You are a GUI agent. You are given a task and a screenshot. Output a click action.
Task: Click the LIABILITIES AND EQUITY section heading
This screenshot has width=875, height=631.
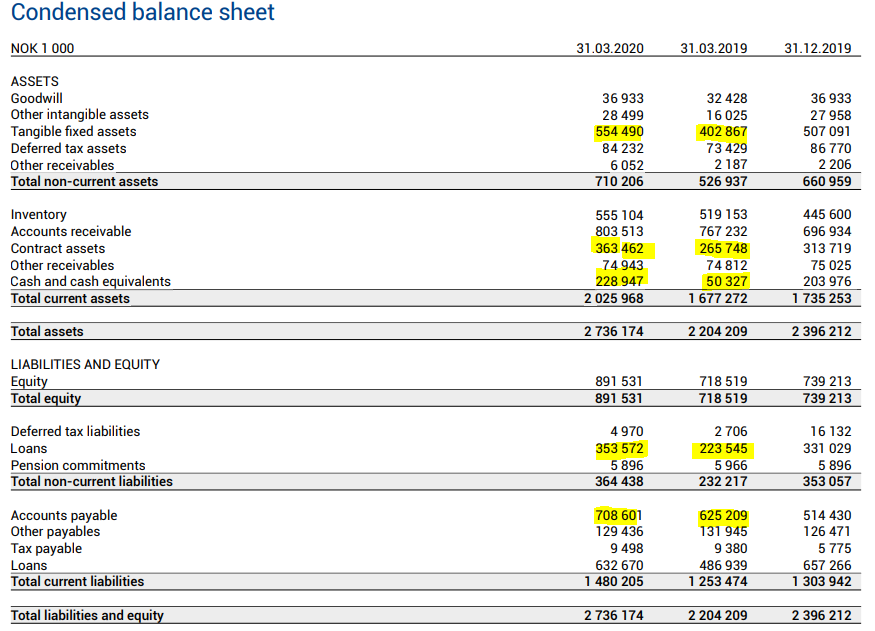point(85,364)
